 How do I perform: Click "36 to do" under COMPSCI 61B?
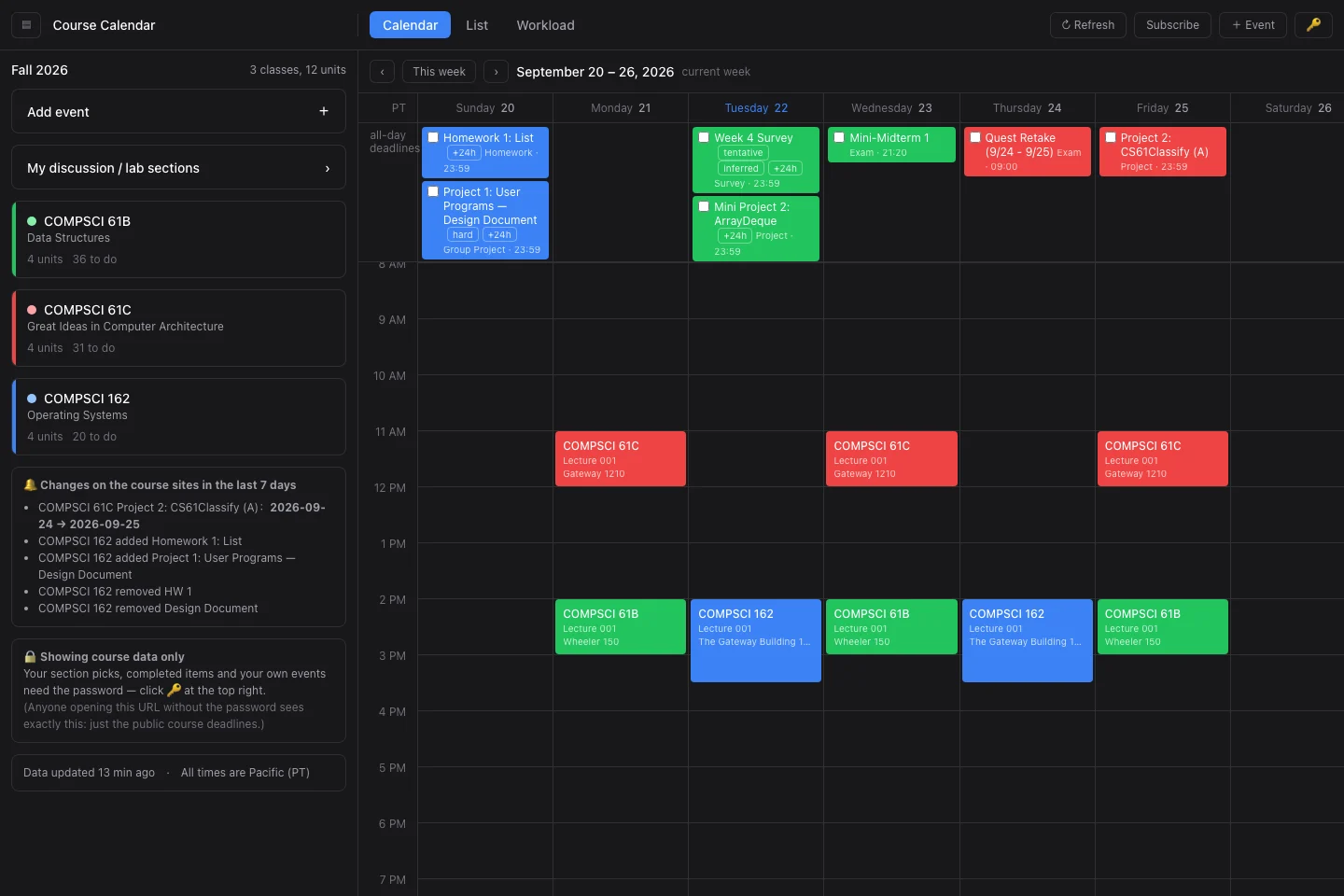pos(94,259)
